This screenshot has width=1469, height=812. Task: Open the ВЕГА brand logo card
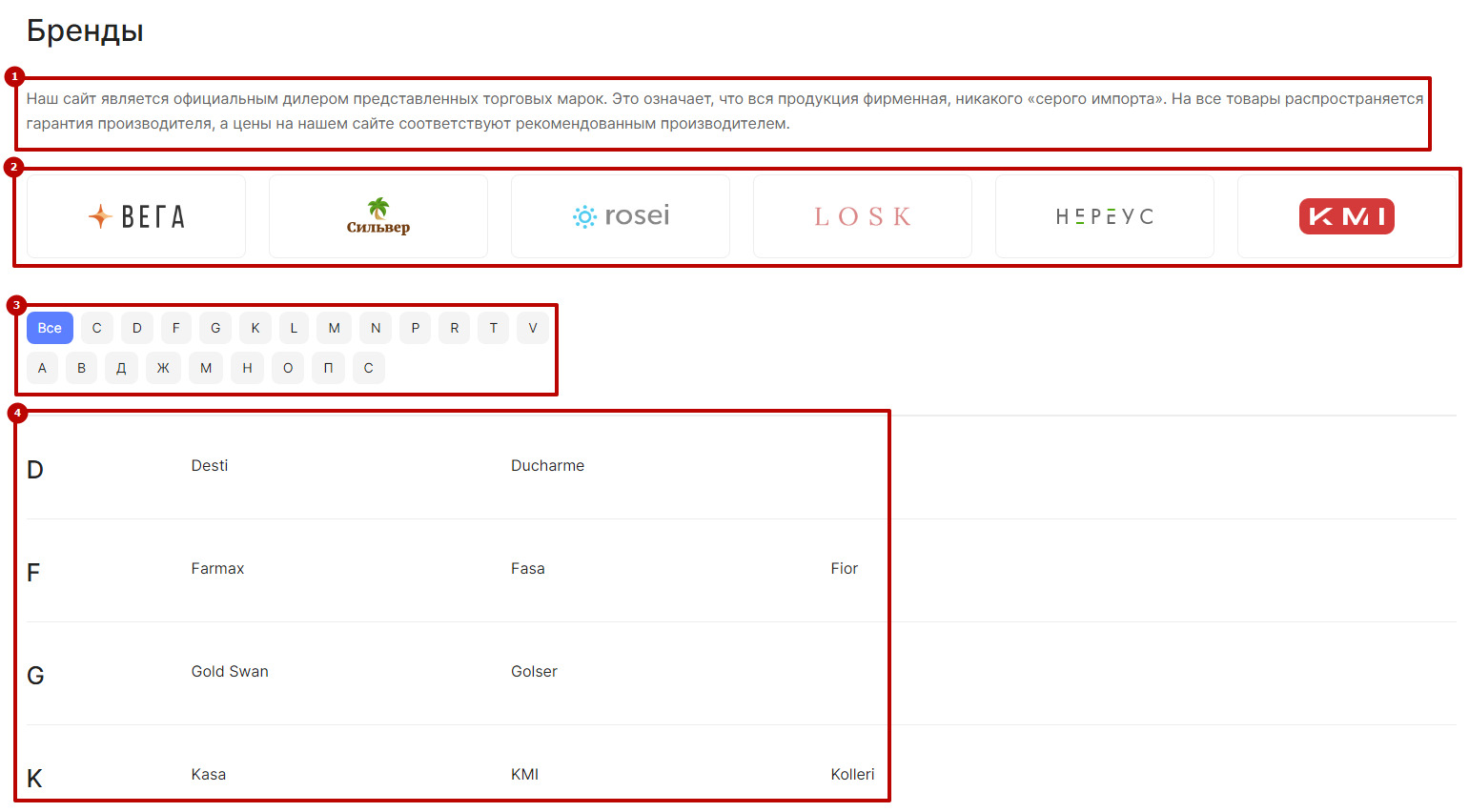pos(136,216)
